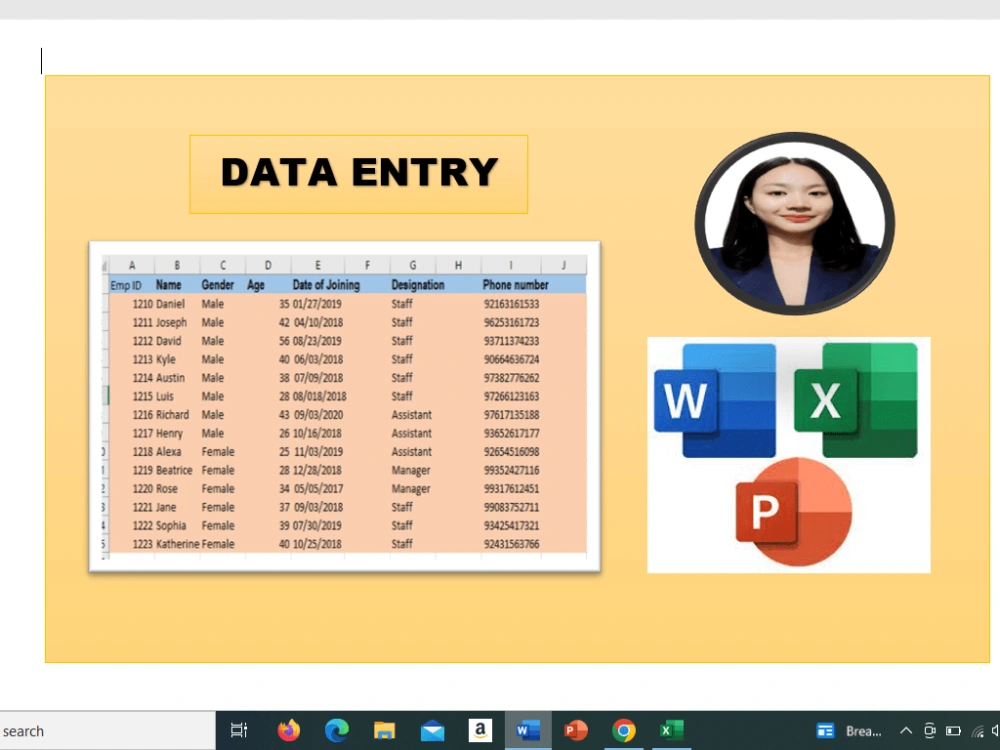Click the phone value '92163161533'
Image resolution: width=1000 pixels, height=750 pixels.
pyautogui.click(x=511, y=304)
